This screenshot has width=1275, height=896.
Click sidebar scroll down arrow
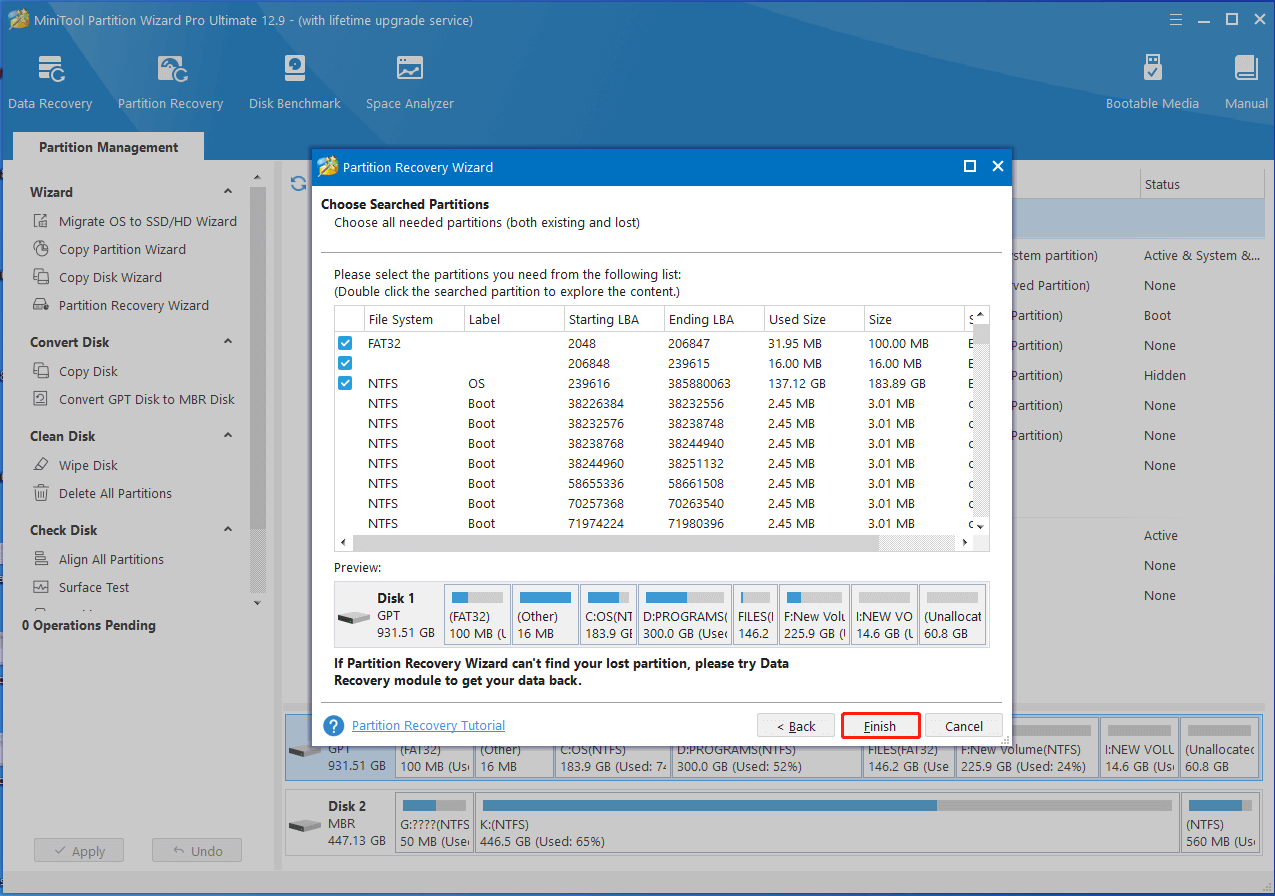click(x=257, y=603)
